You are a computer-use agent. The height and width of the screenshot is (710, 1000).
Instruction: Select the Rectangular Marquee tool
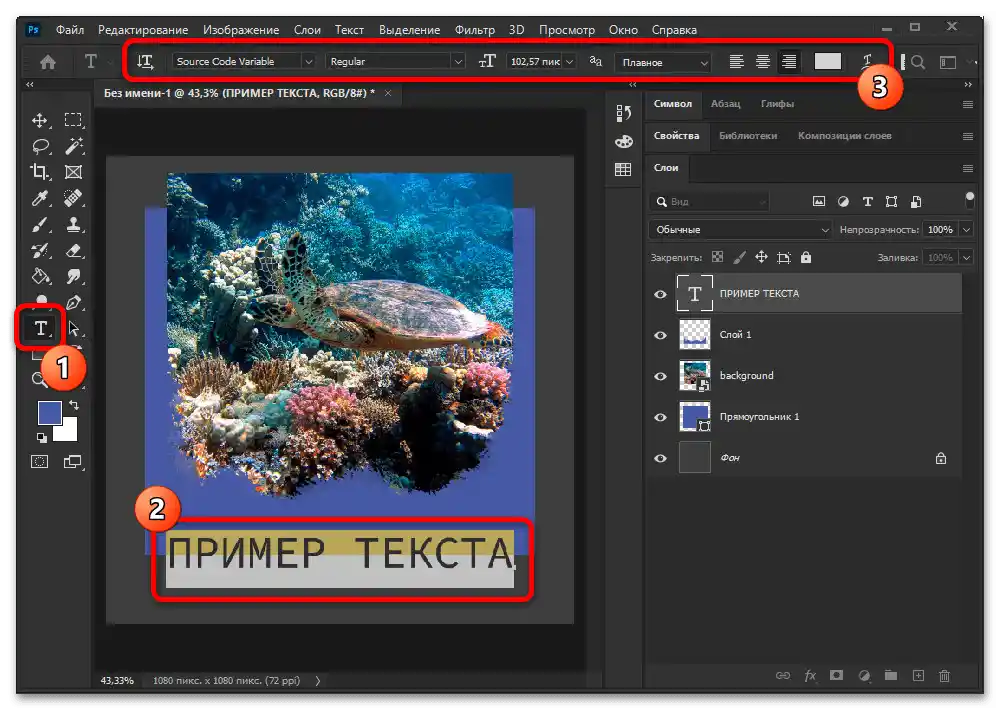click(73, 121)
